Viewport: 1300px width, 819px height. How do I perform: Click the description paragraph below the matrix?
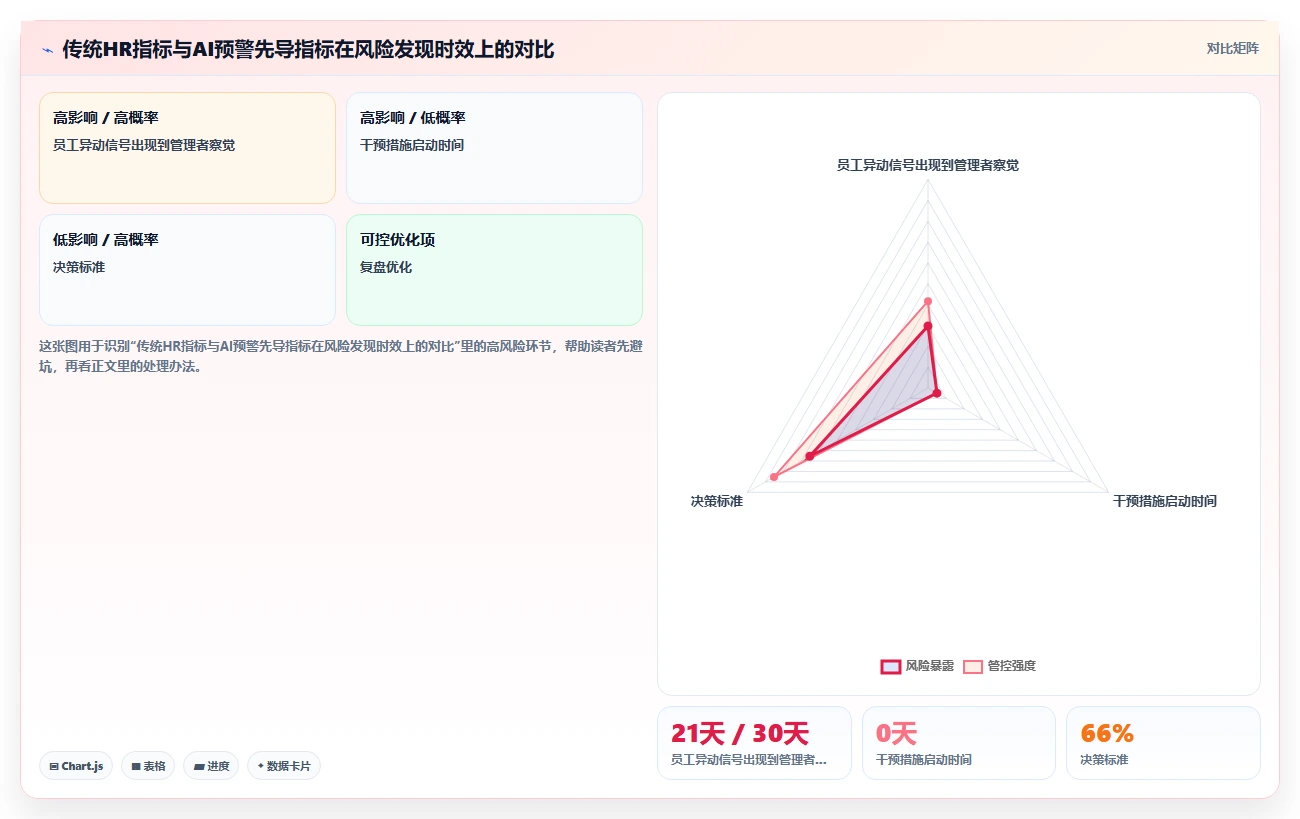pos(340,356)
